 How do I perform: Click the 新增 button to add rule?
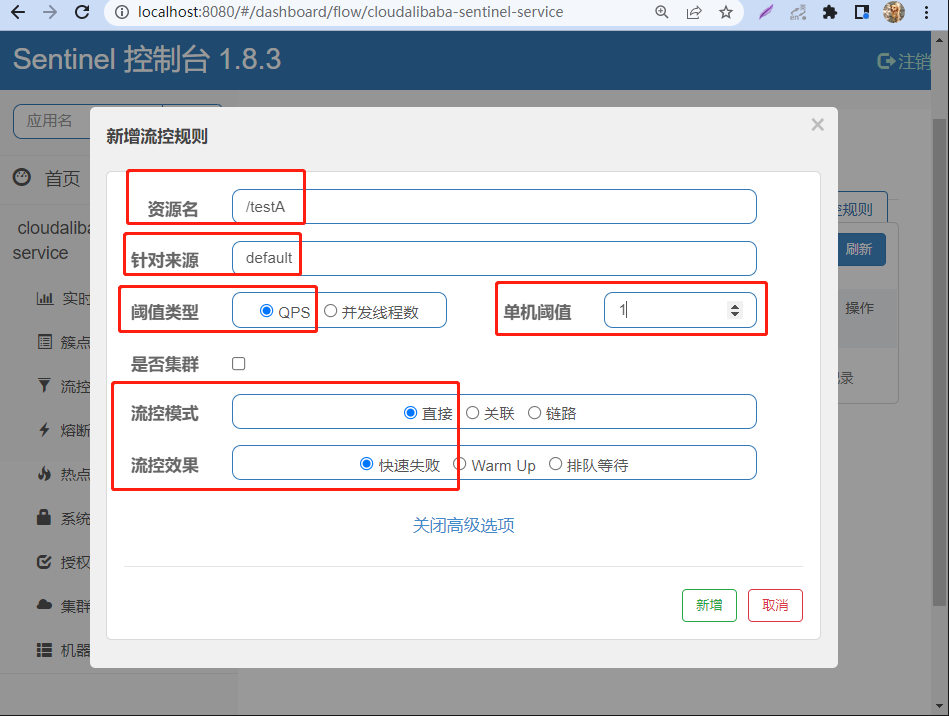[709, 605]
